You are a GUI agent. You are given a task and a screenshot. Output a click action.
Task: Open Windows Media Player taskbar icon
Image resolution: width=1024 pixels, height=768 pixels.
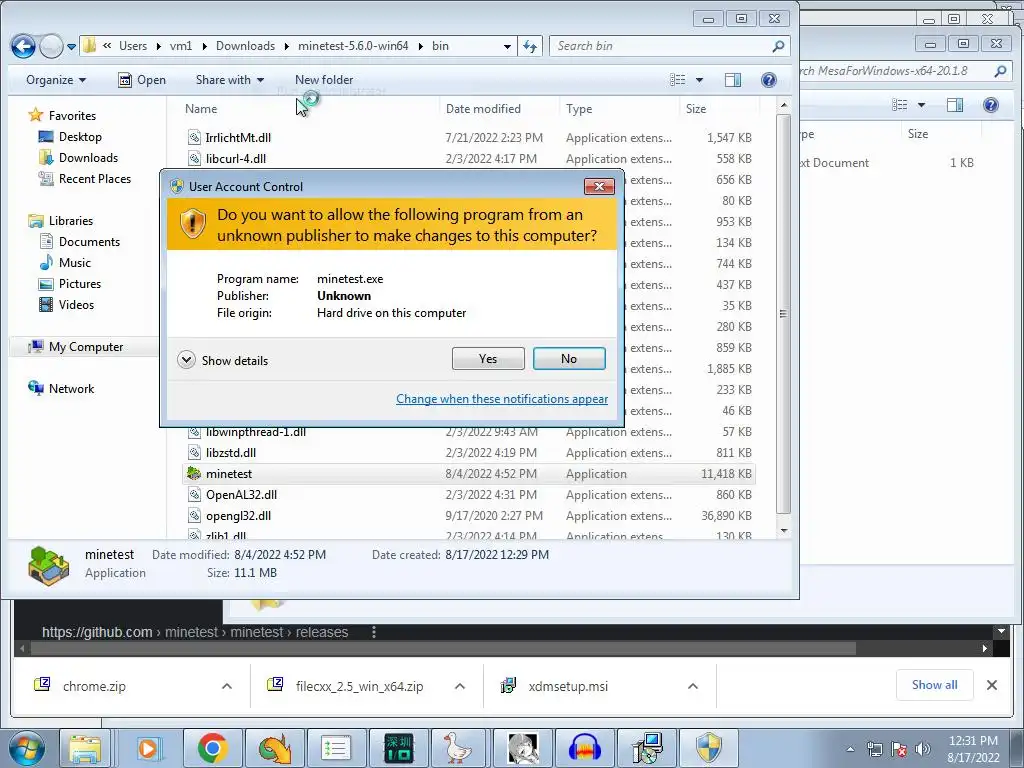148,748
